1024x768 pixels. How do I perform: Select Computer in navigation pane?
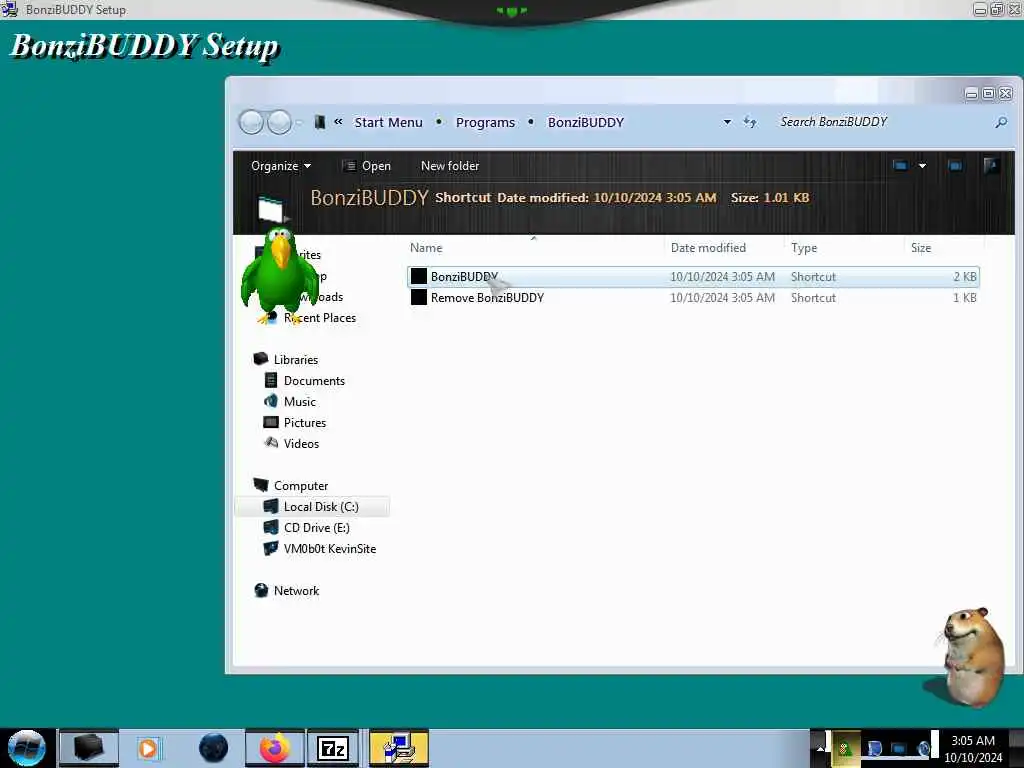[x=301, y=486]
